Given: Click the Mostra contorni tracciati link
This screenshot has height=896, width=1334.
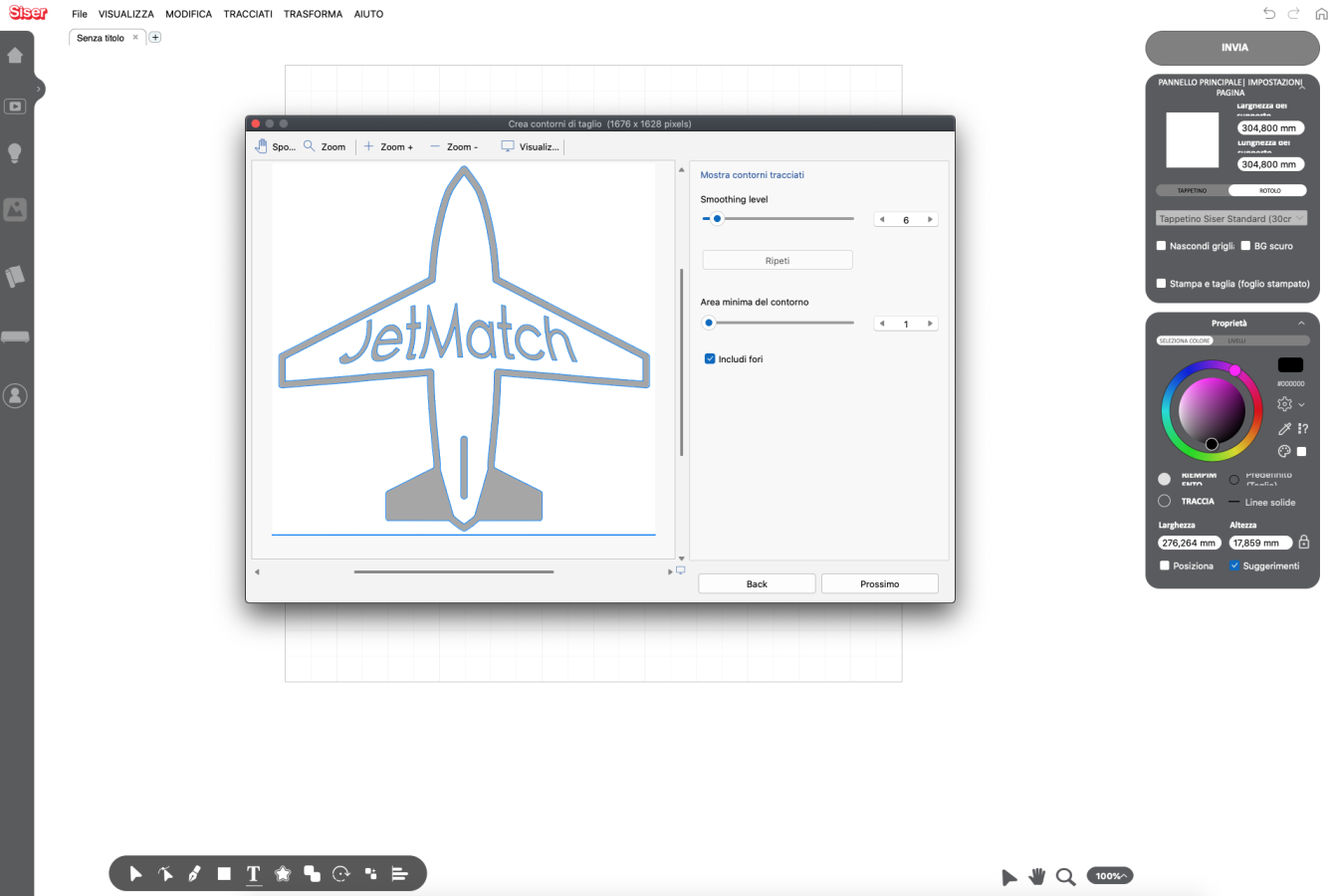Looking at the screenshot, I should 752,175.
